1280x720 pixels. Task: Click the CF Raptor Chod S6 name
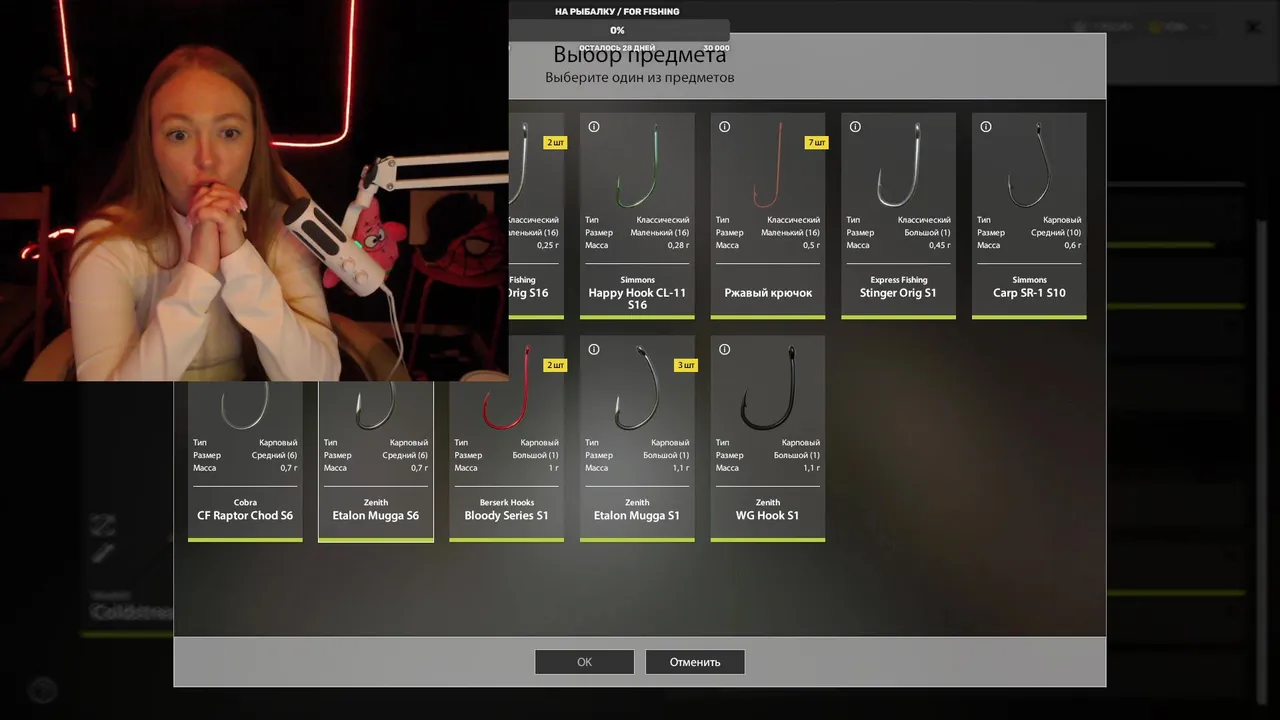[245, 516]
